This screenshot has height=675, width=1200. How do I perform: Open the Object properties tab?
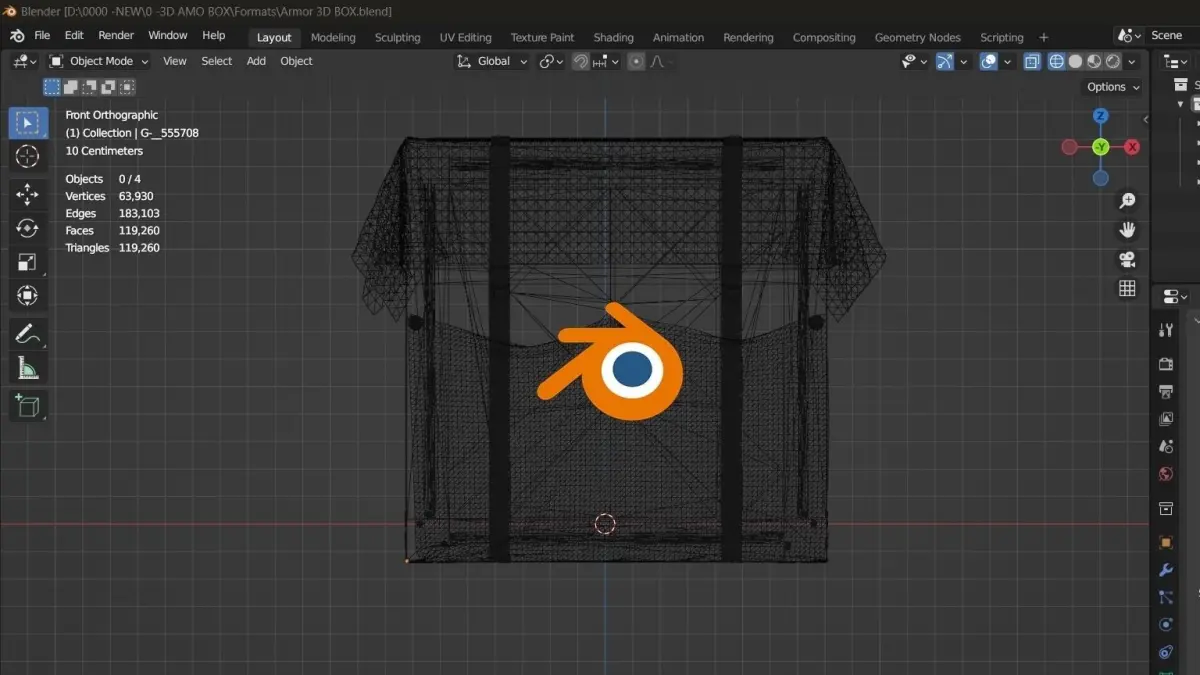click(1165, 542)
